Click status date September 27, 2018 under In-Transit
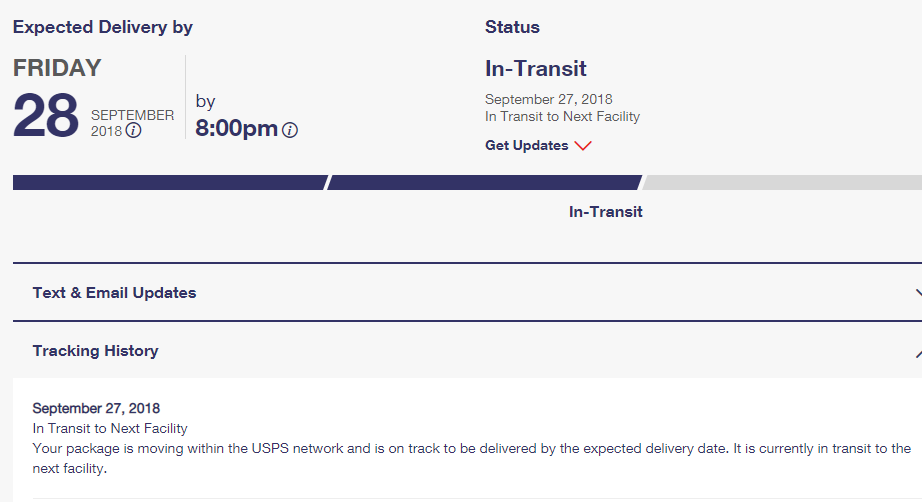Viewport: 922px width, 502px height. coord(549,99)
